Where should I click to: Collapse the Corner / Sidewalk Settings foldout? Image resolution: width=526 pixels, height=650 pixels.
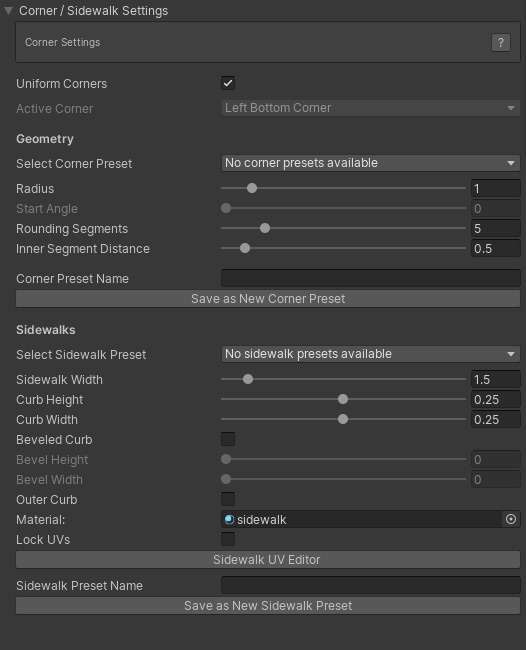8,11
